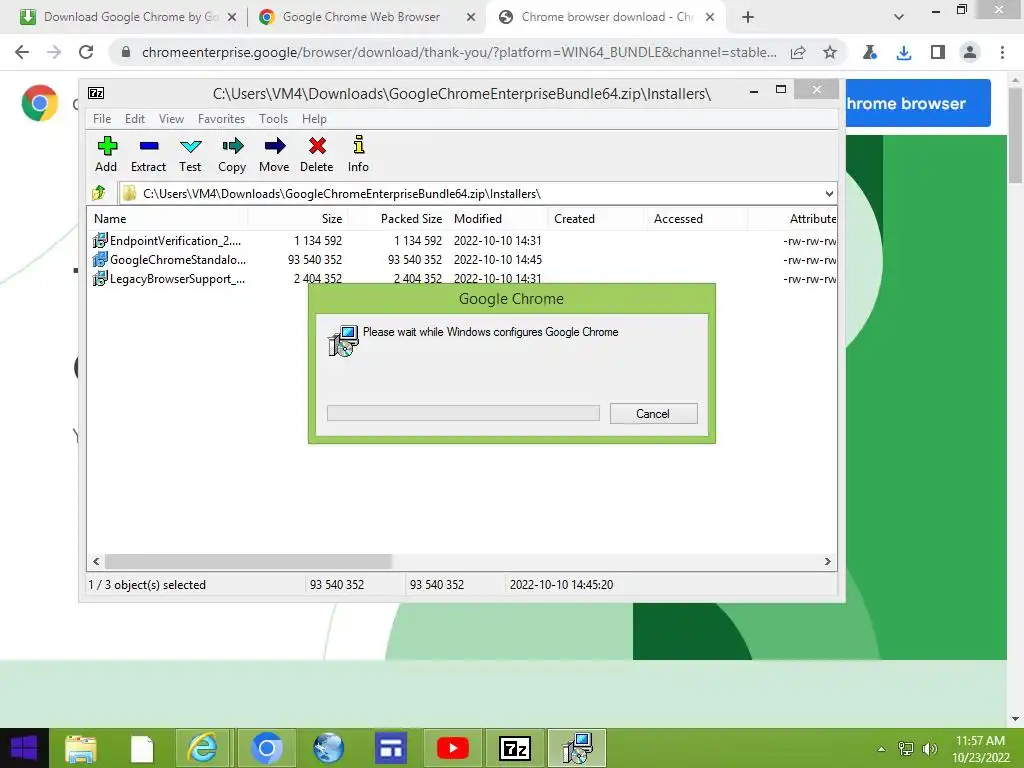Open Chrome profile menu
Screen dimensions: 1024x768
[x=970, y=52]
